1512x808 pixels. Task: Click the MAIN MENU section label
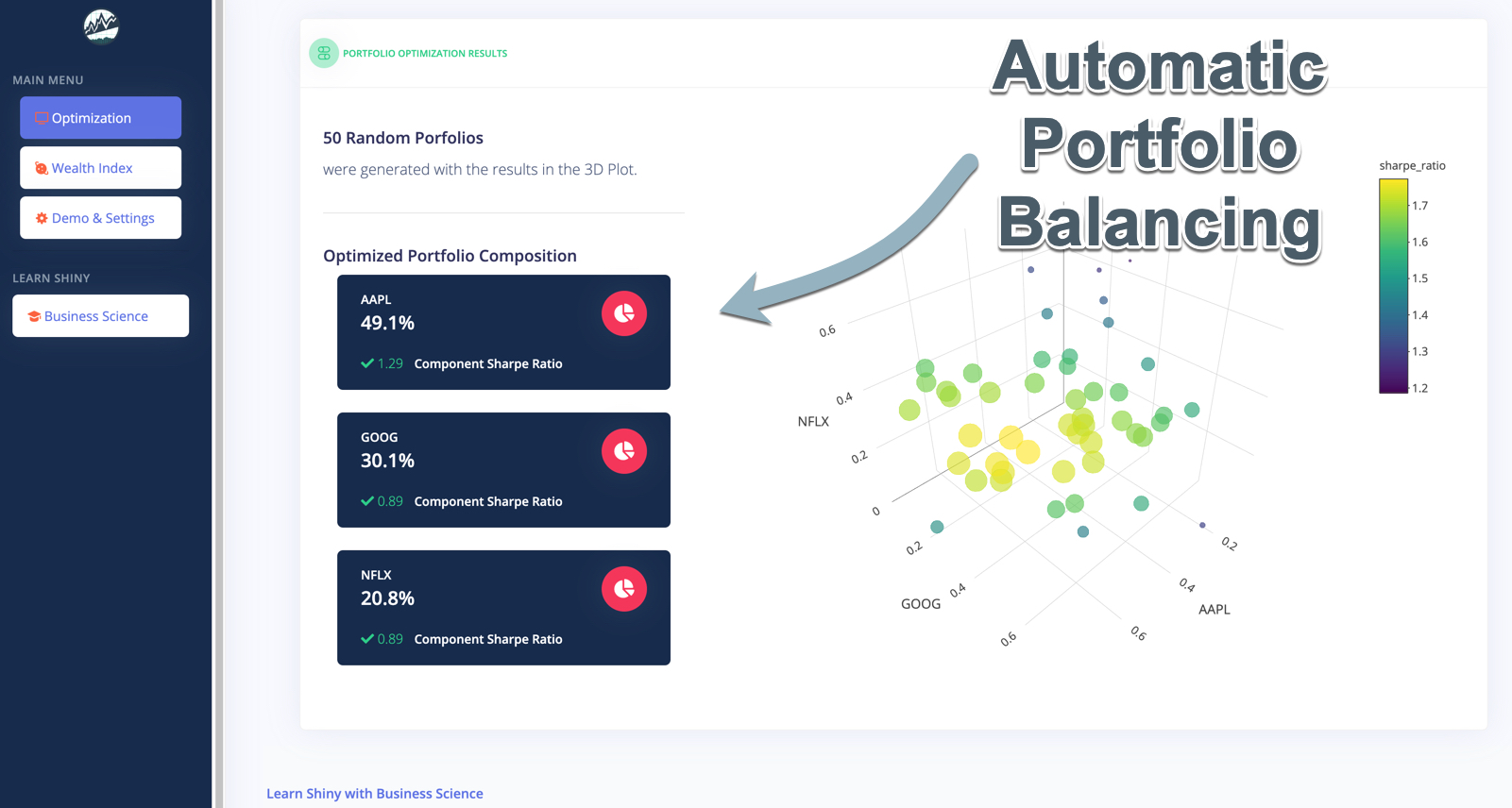(48, 80)
